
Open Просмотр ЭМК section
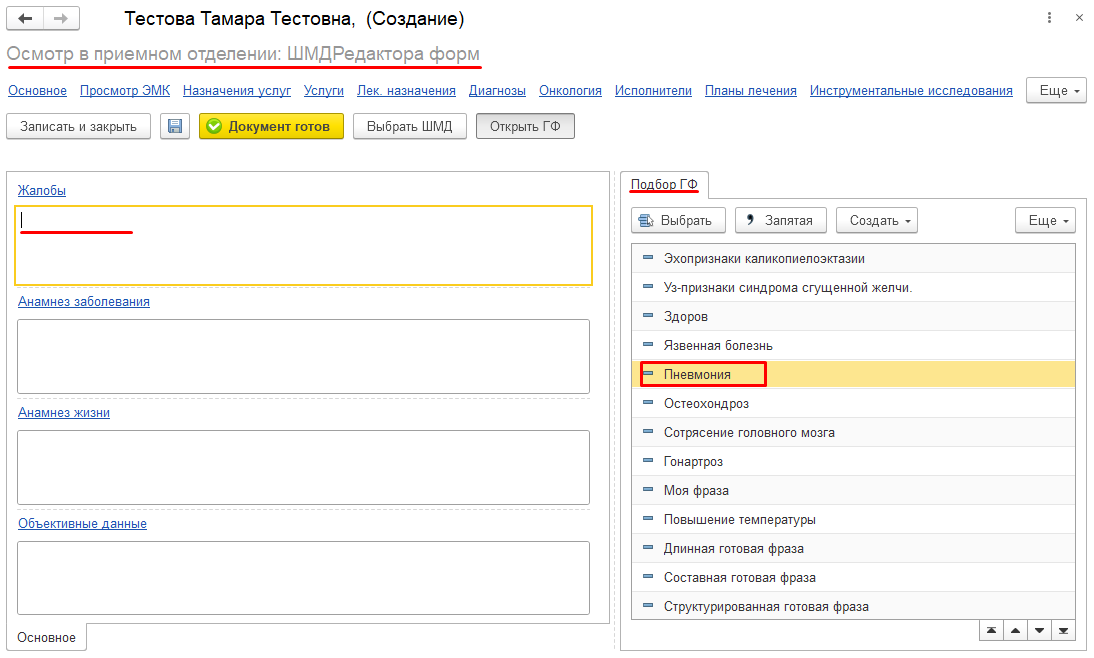125,91
